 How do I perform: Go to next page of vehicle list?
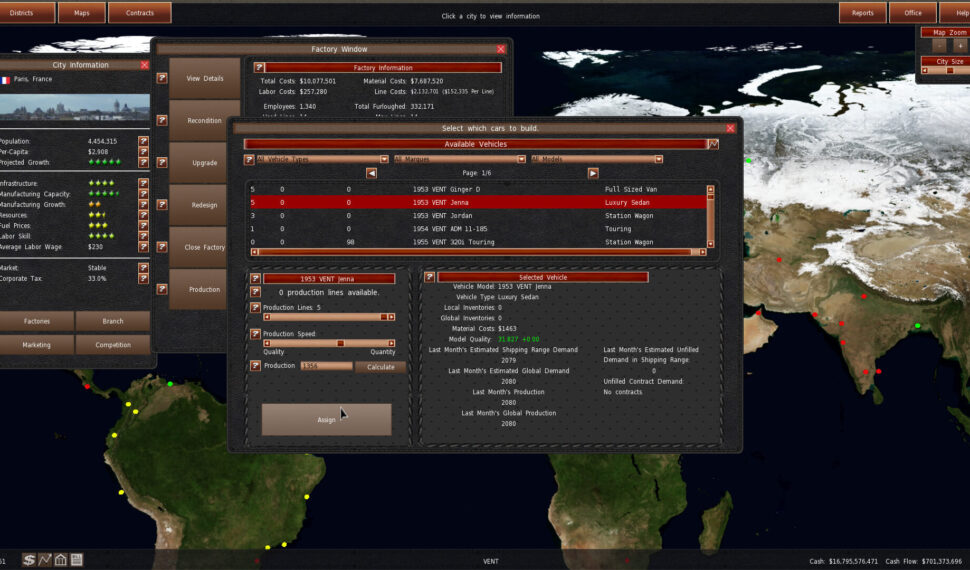[593, 173]
